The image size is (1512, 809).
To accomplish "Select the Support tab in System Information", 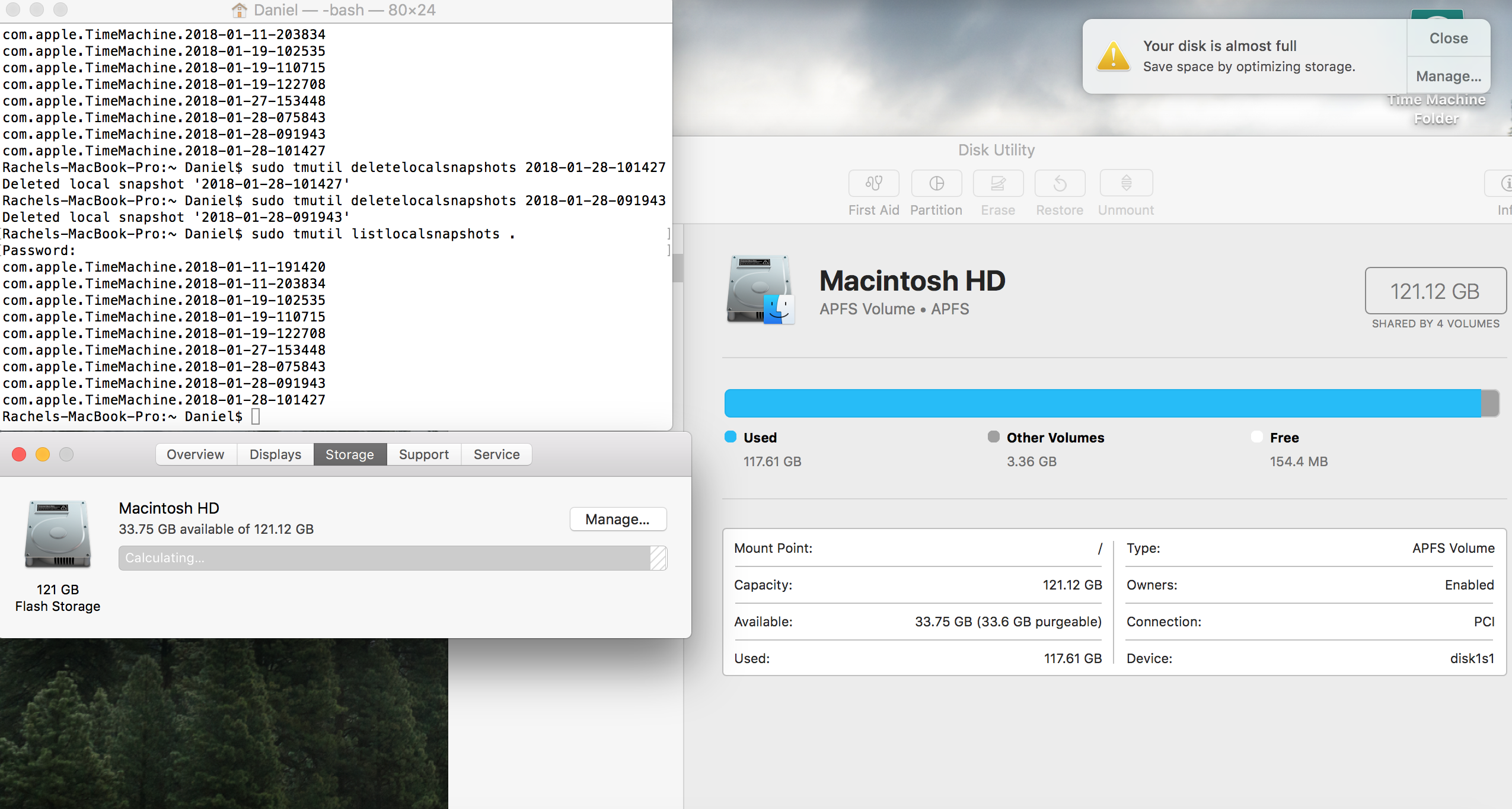I will (422, 454).
